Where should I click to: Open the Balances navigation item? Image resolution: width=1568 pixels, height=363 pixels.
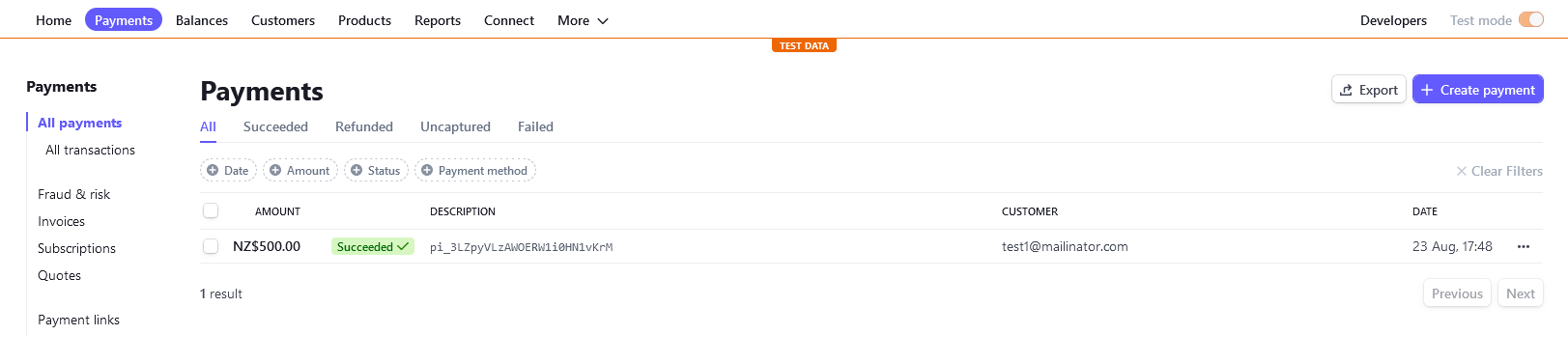[202, 20]
